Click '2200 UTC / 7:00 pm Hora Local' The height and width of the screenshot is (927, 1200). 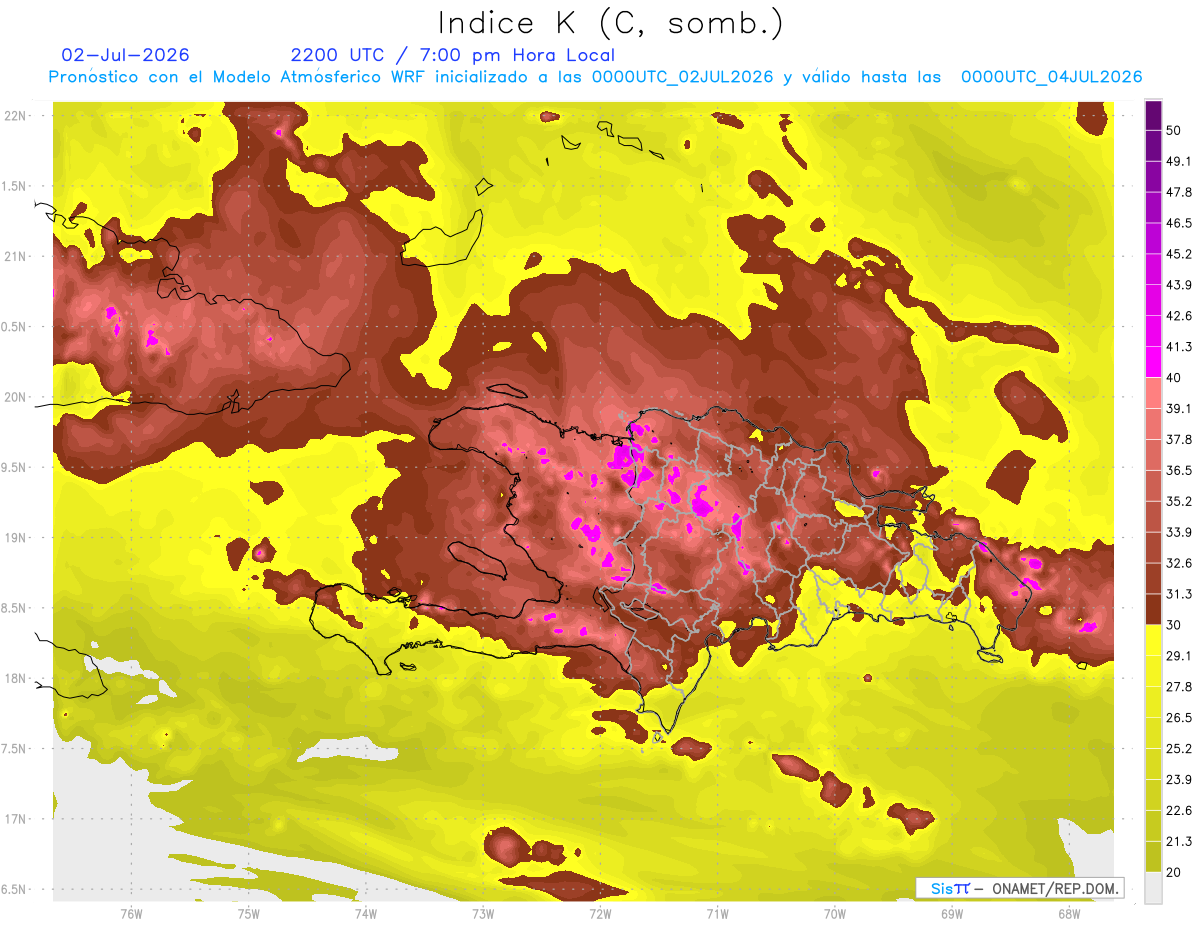pyautogui.click(x=453, y=55)
